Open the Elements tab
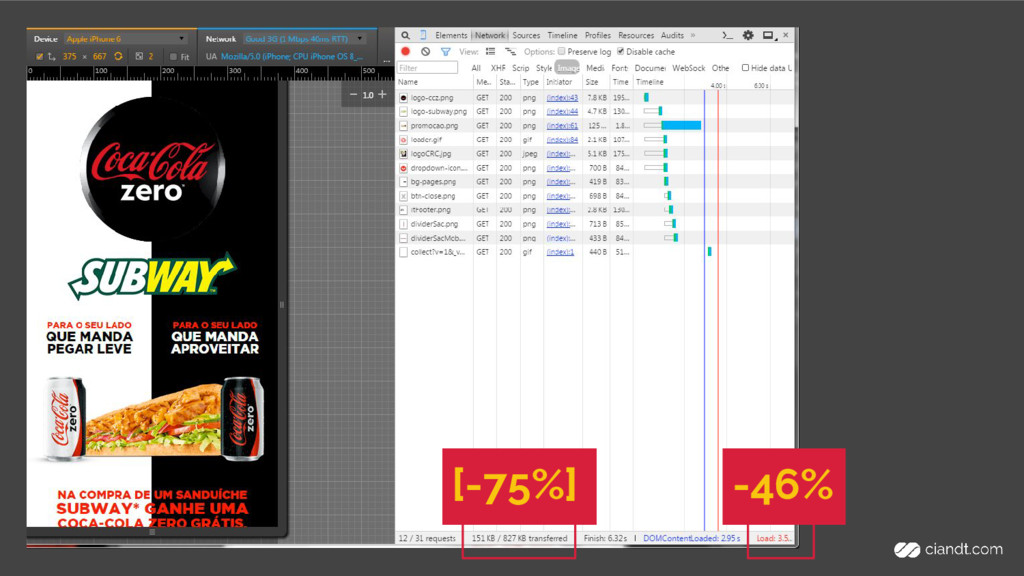The width and height of the screenshot is (1024, 576). (451, 35)
